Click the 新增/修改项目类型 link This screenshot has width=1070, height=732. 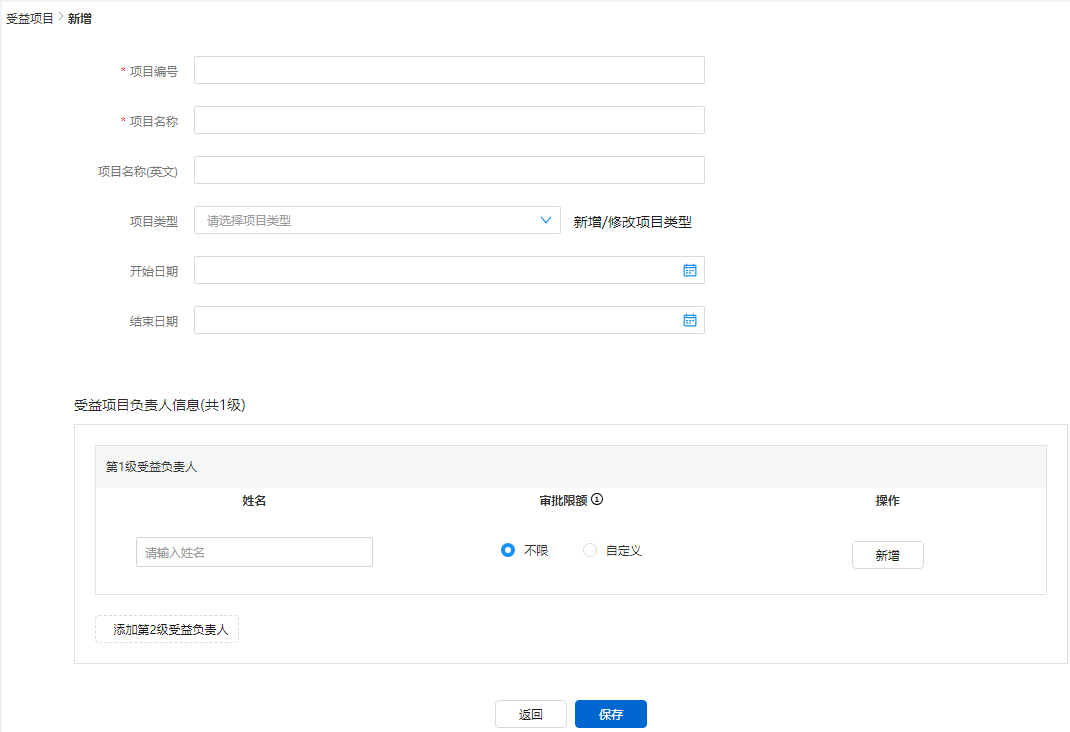(x=633, y=222)
